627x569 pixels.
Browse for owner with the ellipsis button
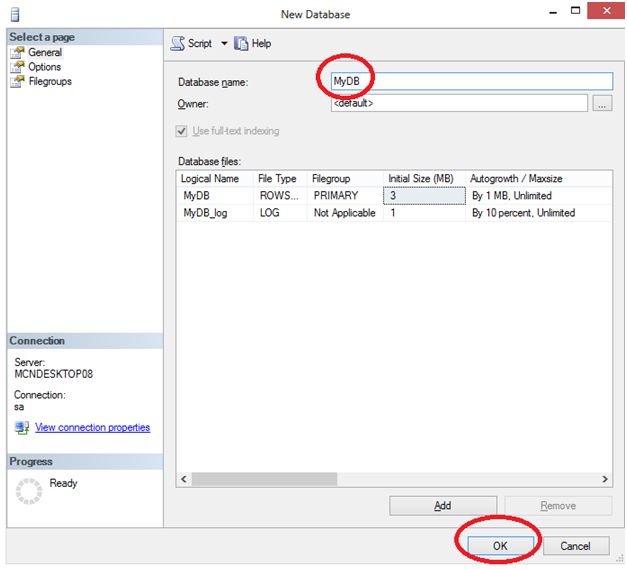point(602,103)
